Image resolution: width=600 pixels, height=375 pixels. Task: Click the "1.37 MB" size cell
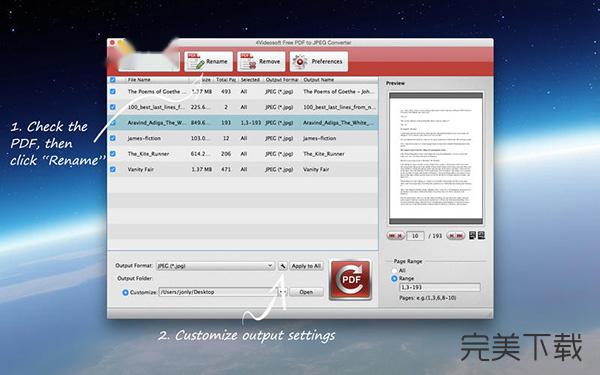[201, 169]
